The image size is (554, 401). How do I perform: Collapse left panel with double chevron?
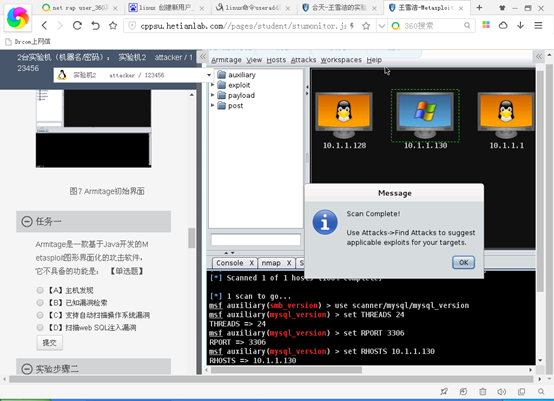coord(203,57)
